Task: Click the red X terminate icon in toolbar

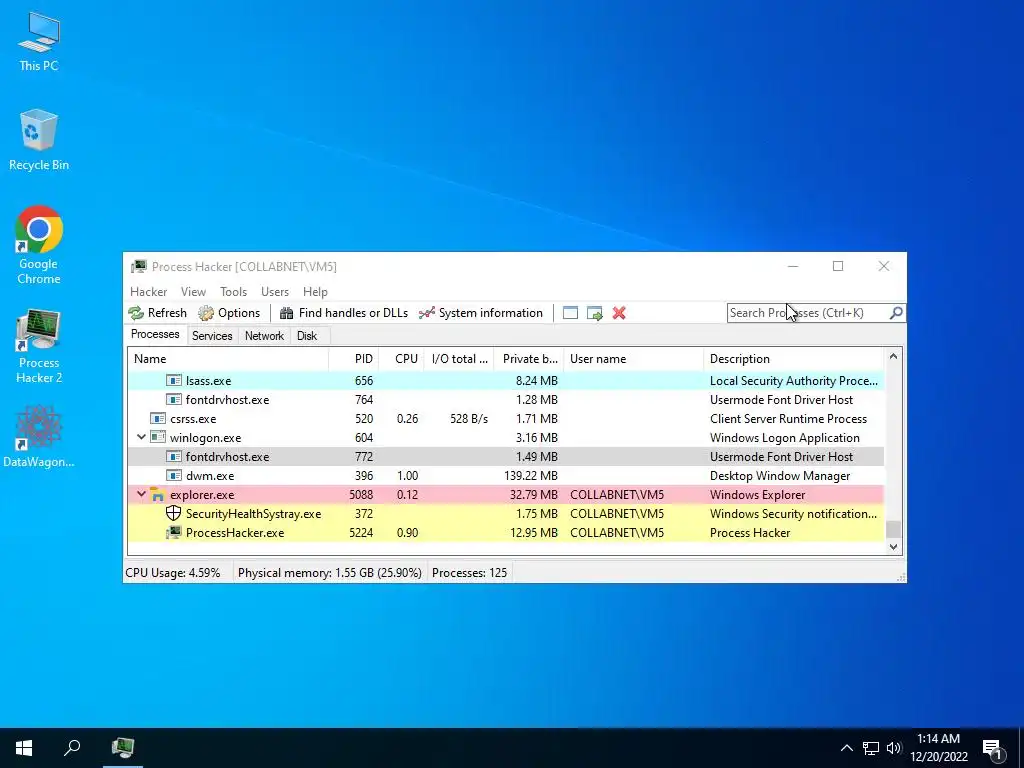Action: pyautogui.click(x=619, y=313)
